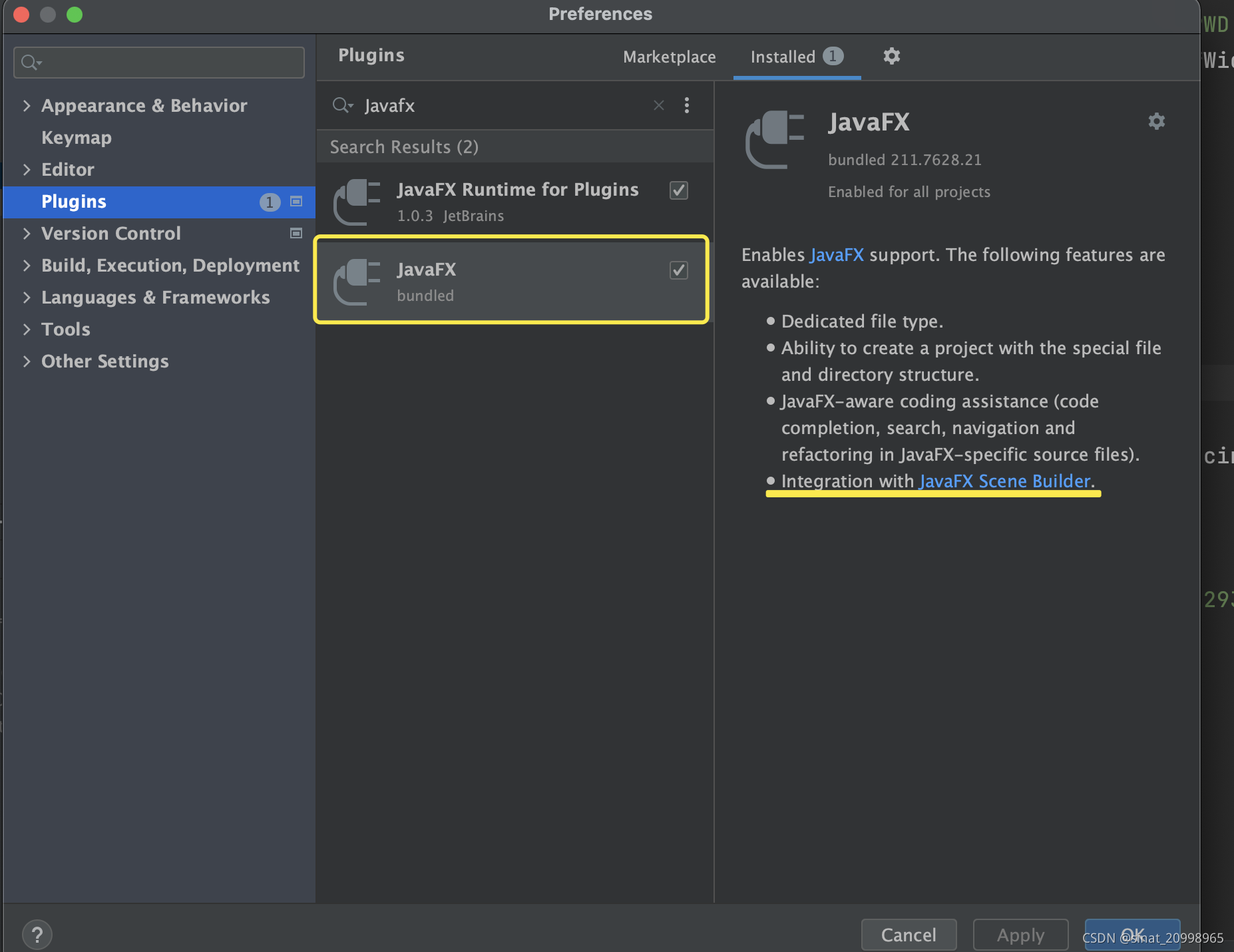Expand the Tools settings section
Screen dimensions: 1234x952
[x=27, y=329]
